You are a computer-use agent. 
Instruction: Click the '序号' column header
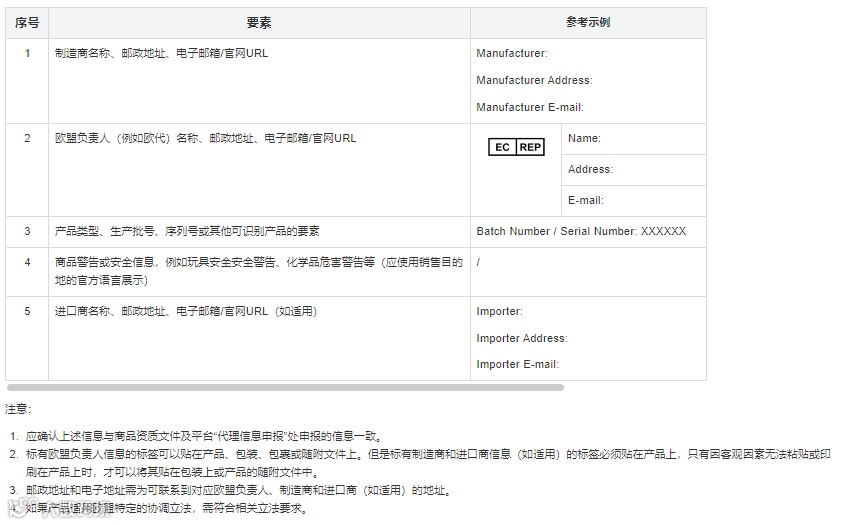coord(27,23)
